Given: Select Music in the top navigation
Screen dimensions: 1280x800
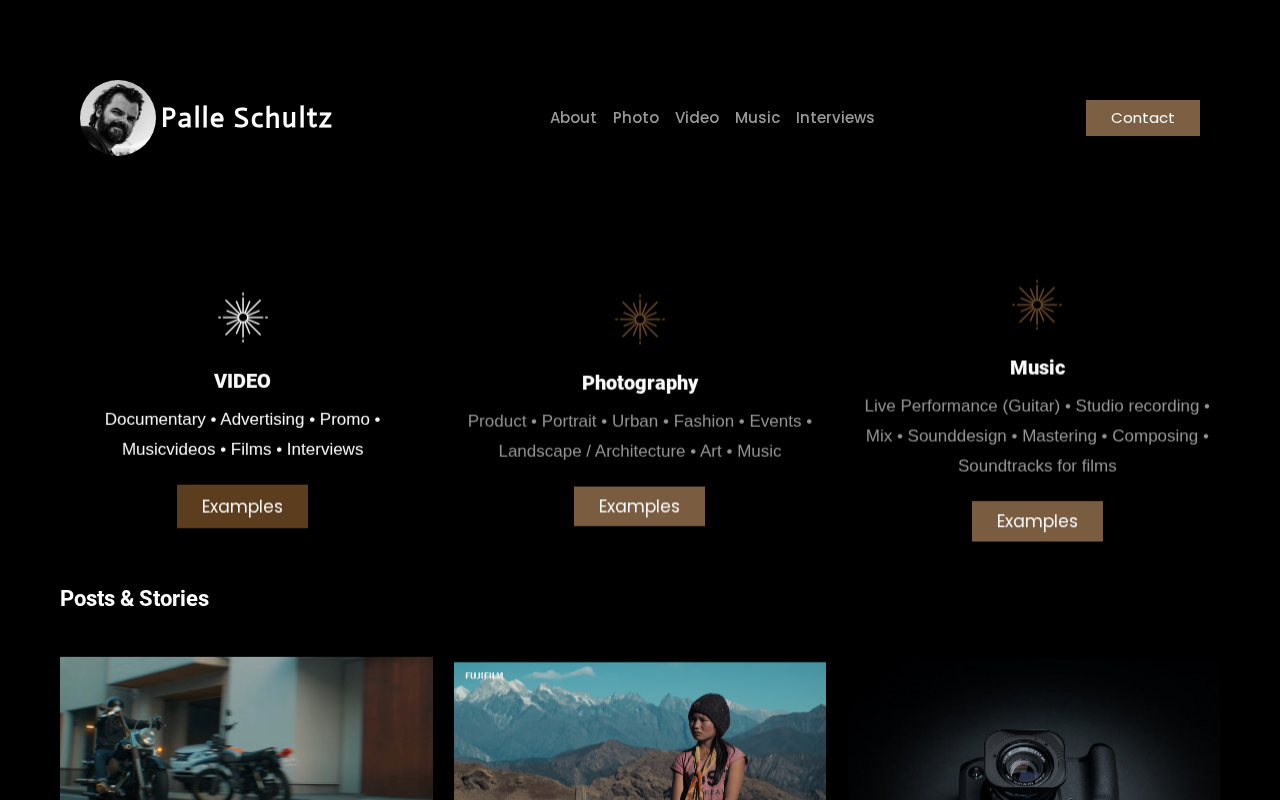Looking at the screenshot, I should click(757, 118).
